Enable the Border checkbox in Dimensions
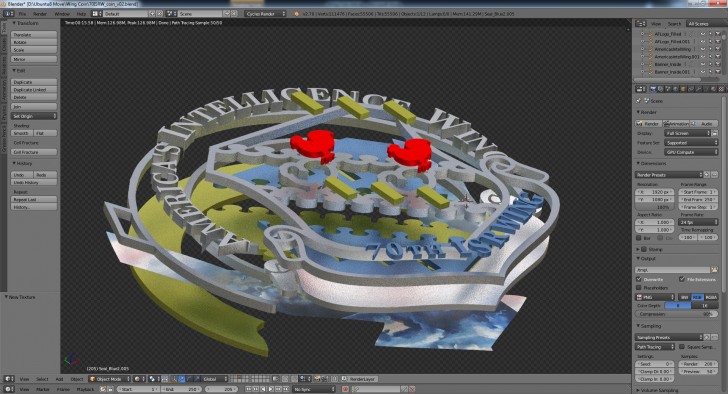The image size is (728, 394). 639,238
